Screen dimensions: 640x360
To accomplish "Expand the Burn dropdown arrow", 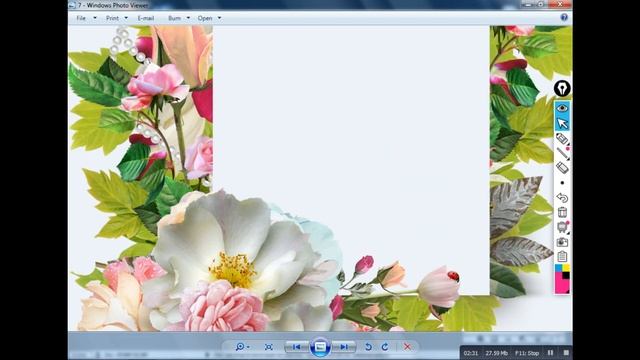I will coord(188,18).
